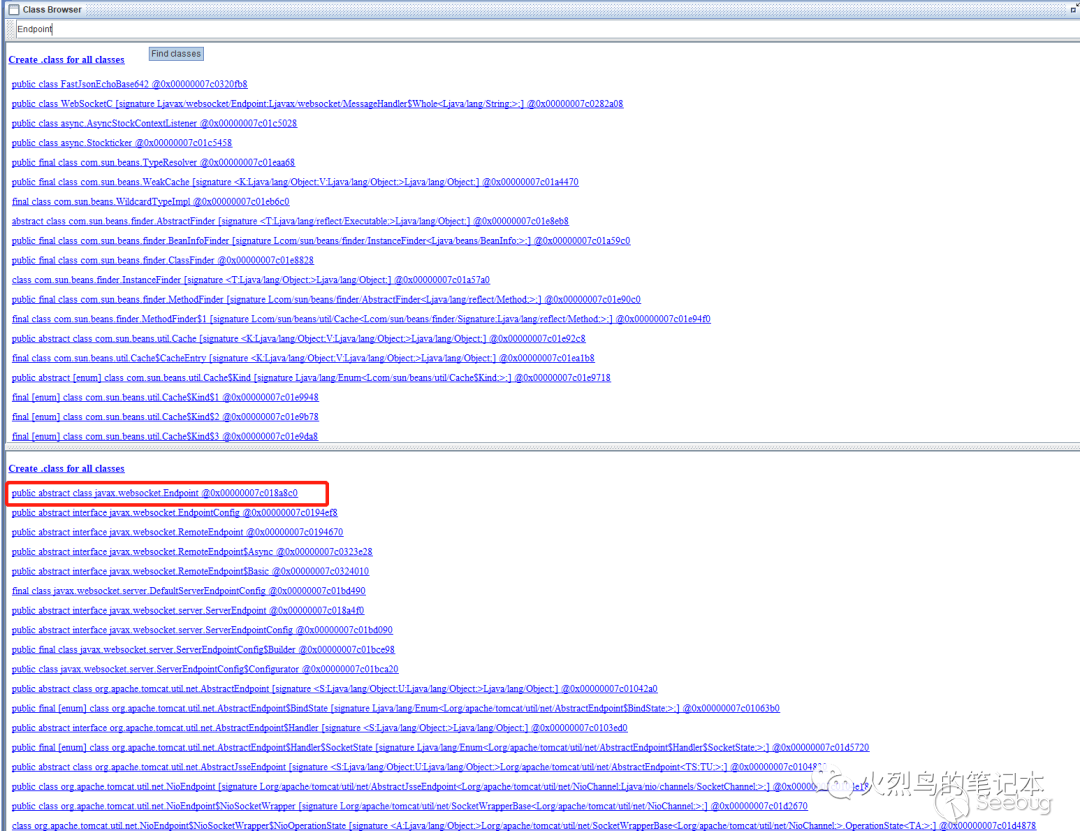The width and height of the screenshot is (1080, 831).
Task: Open the WebSocketC class link
Action: pyautogui.click(x=317, y=104)
